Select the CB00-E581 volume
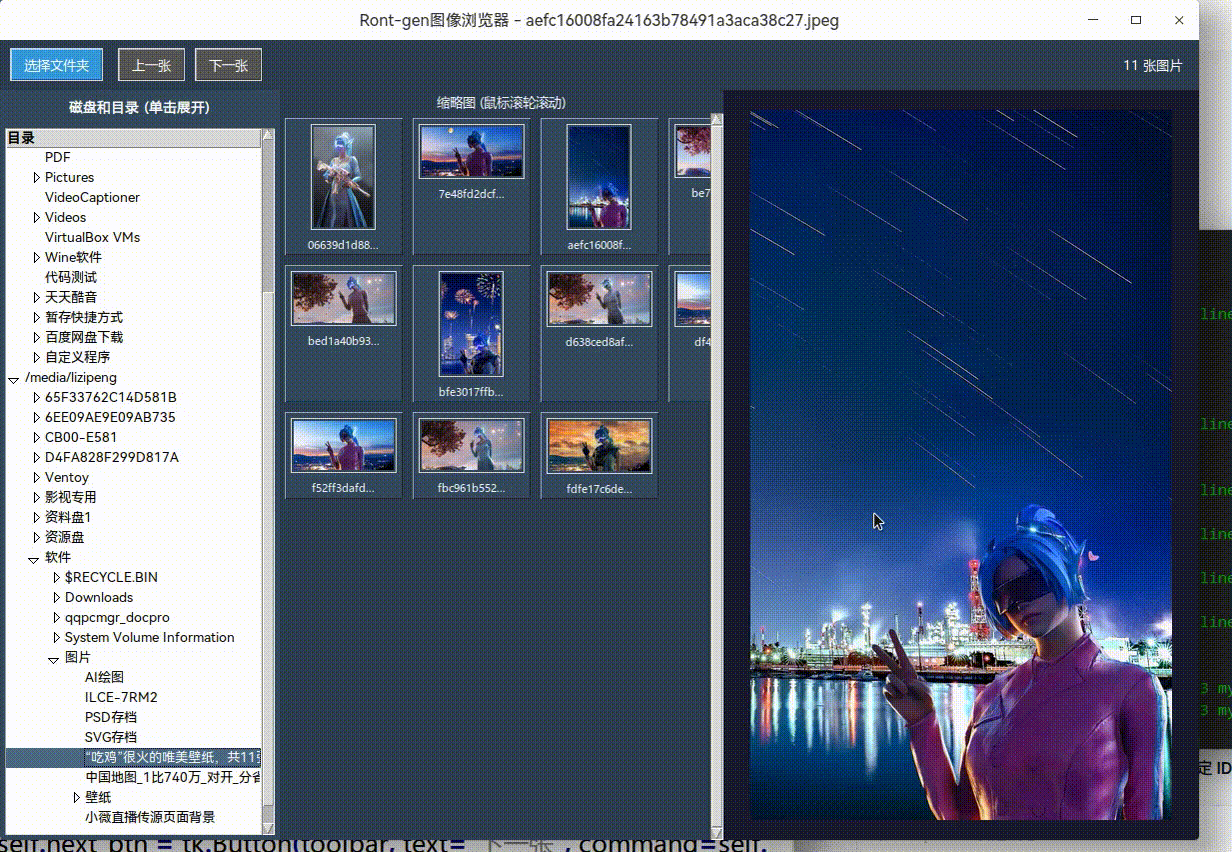Image resolution: width=1232 pixels, height=852 pixels. click(x=81, y=437)
